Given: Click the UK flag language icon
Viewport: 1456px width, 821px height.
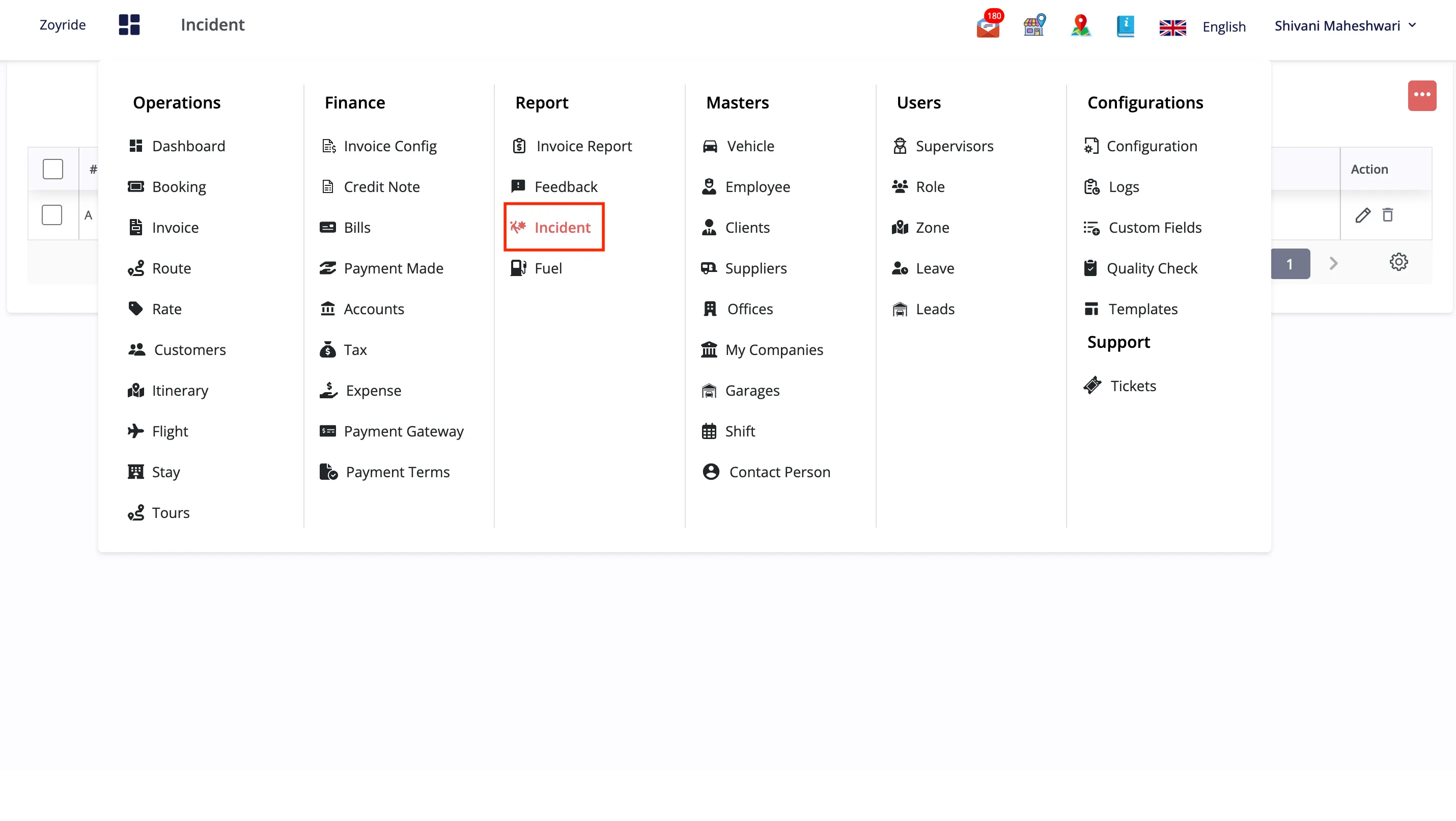Looking at the screenshot, I should click(1173, 27).
